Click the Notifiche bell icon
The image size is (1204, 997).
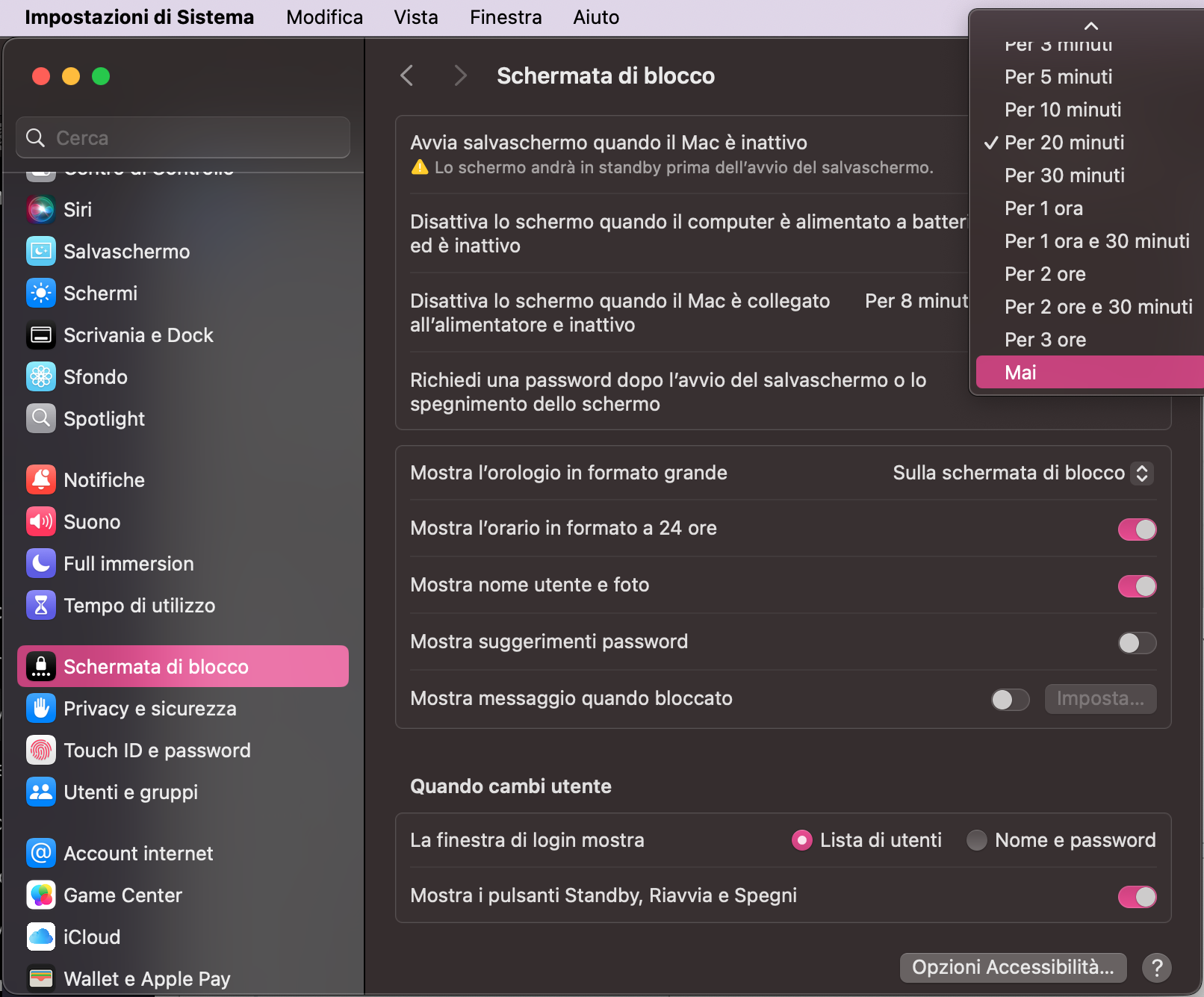point(41,480)
